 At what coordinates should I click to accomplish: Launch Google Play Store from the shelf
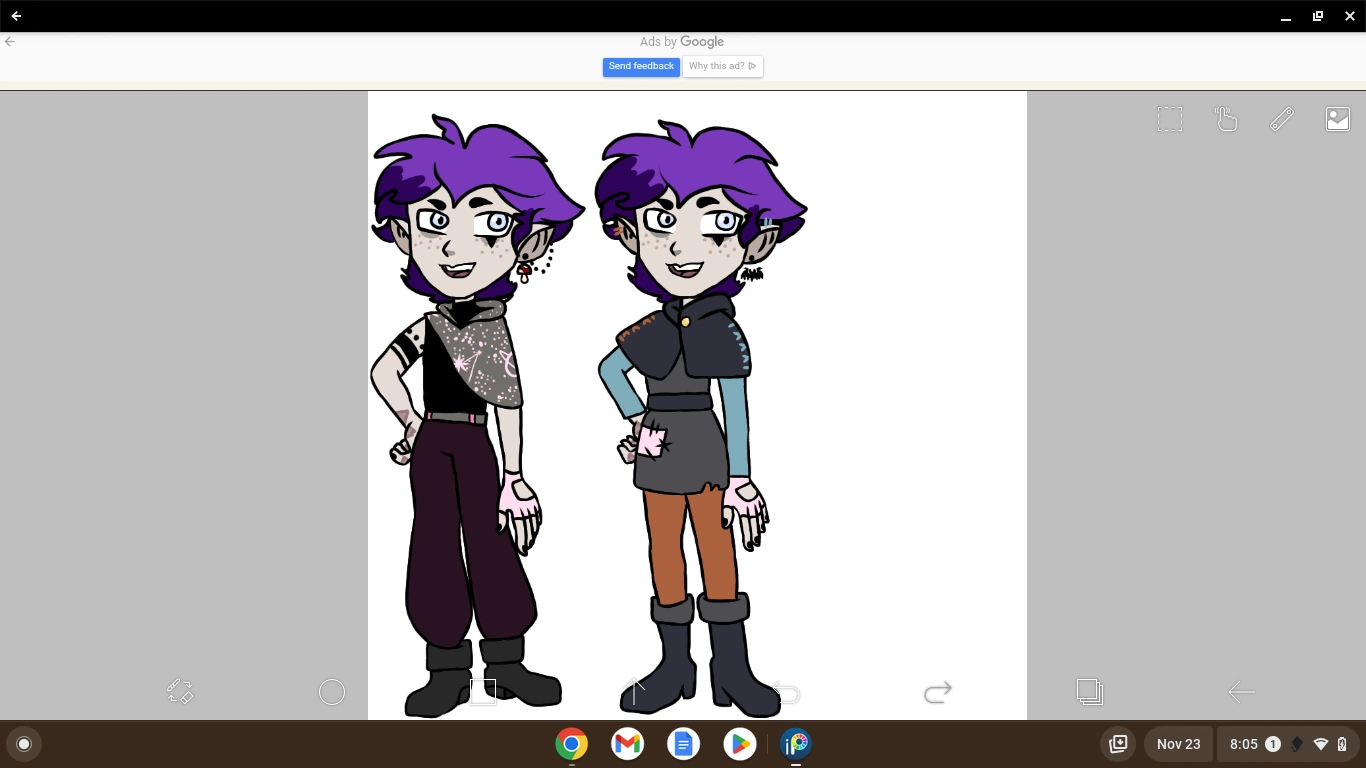coord(740,744)
